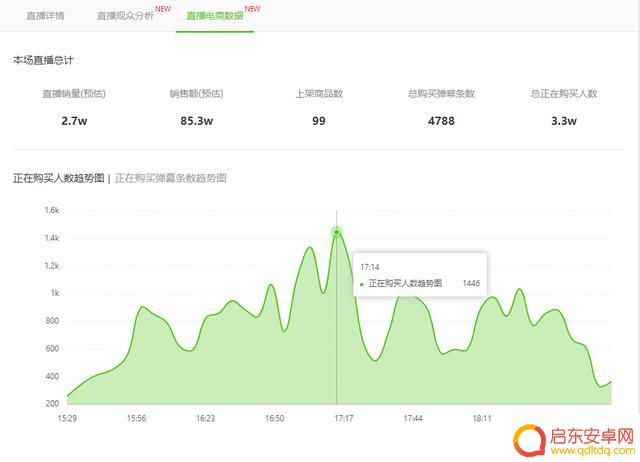Click the 400 y-axis label
The image size is (640, 462).
coord(52,376)
